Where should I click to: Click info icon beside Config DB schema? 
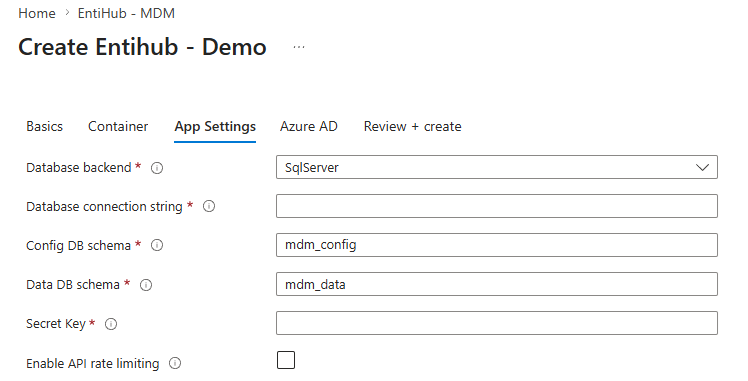[157, 245]
